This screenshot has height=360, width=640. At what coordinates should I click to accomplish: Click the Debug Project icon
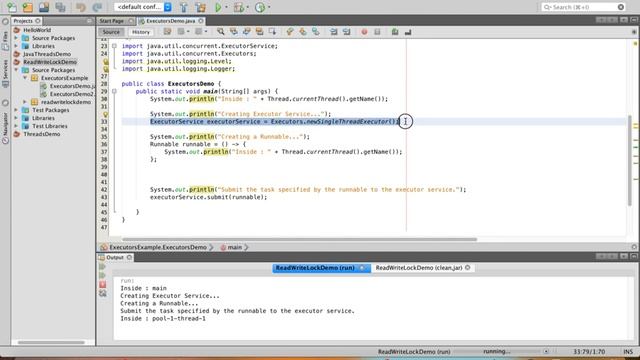[239, 7]
